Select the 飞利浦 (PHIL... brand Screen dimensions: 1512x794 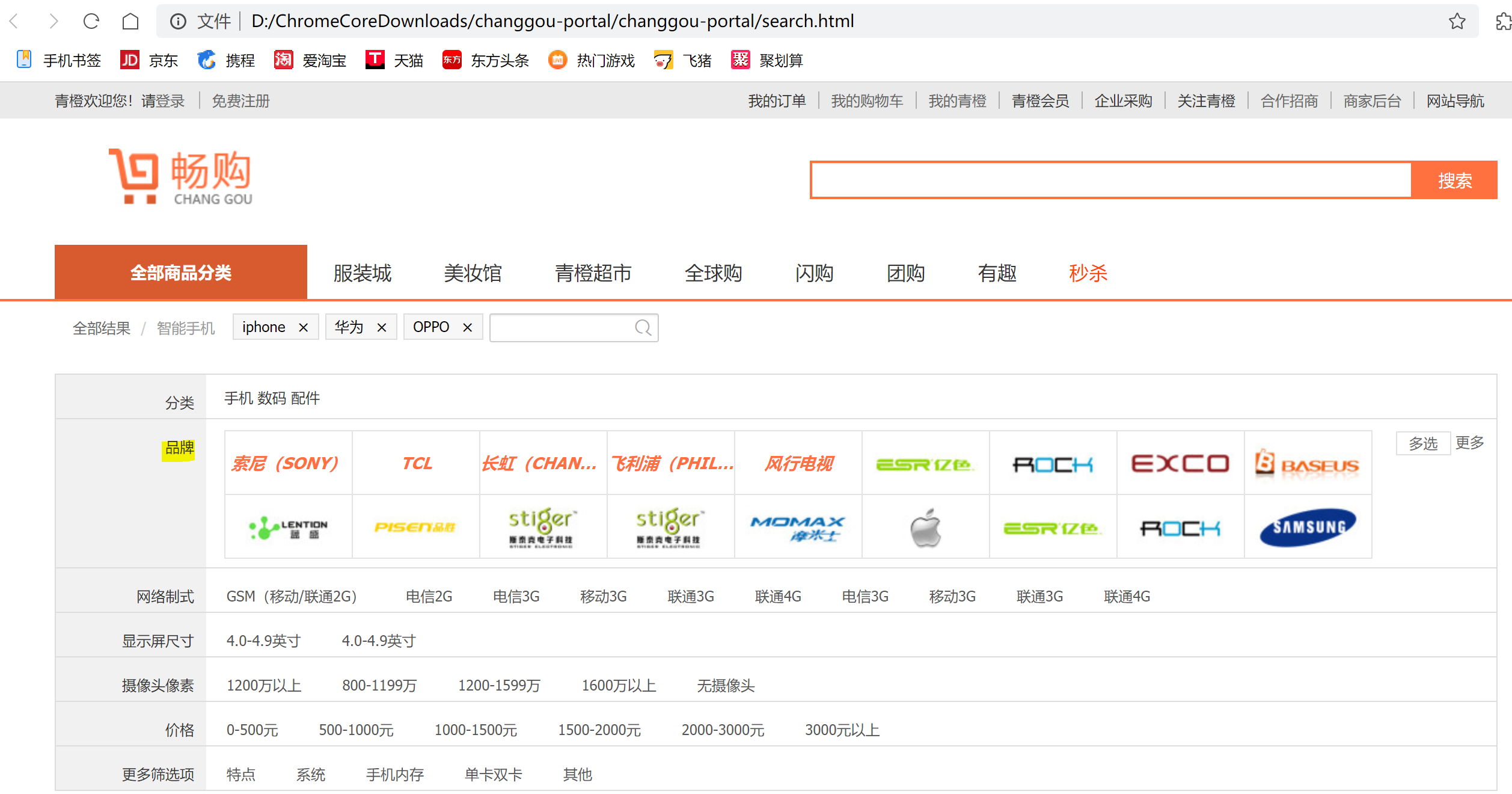pos(671,463)
